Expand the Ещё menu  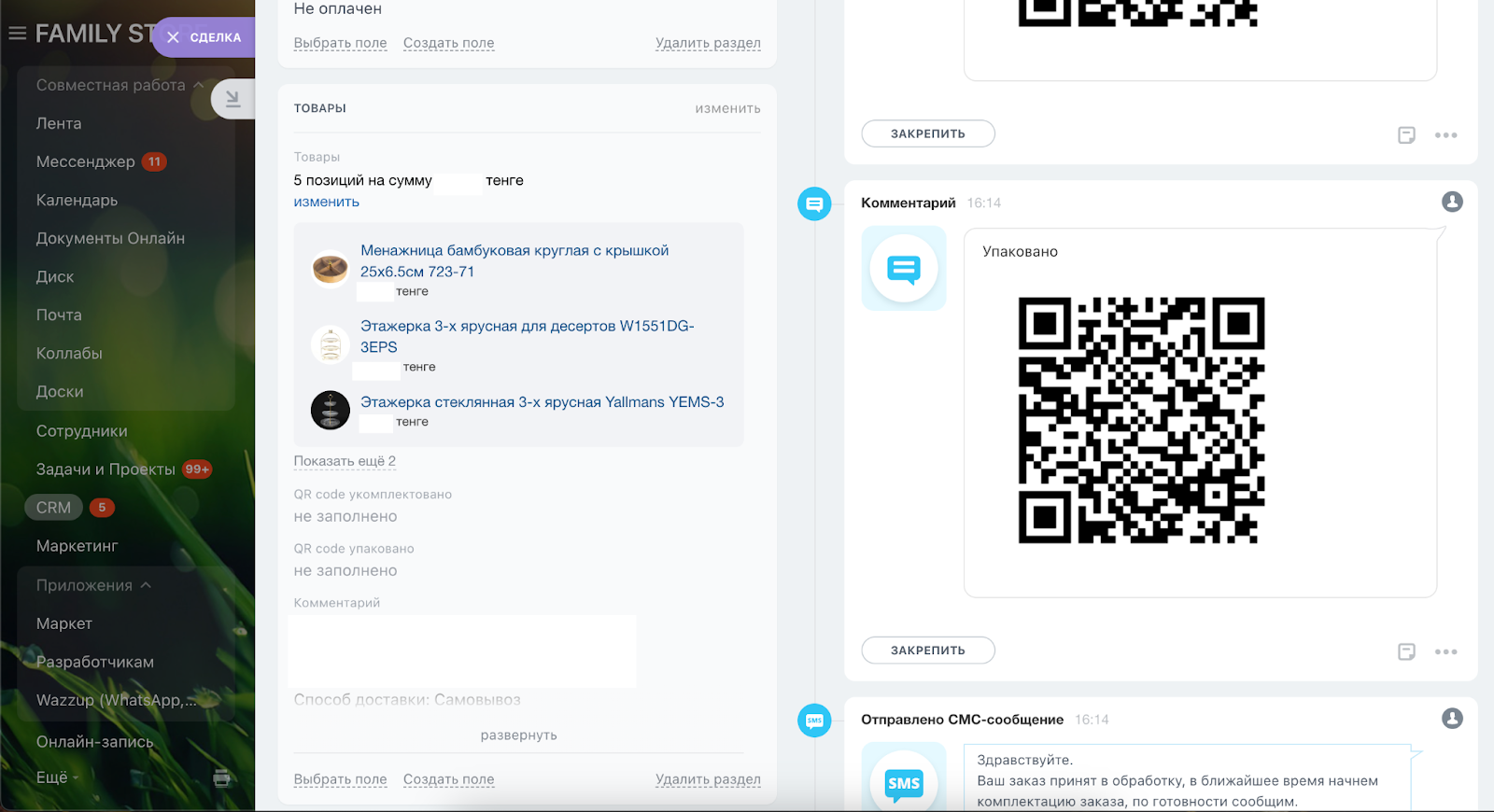tap(57, 777)
